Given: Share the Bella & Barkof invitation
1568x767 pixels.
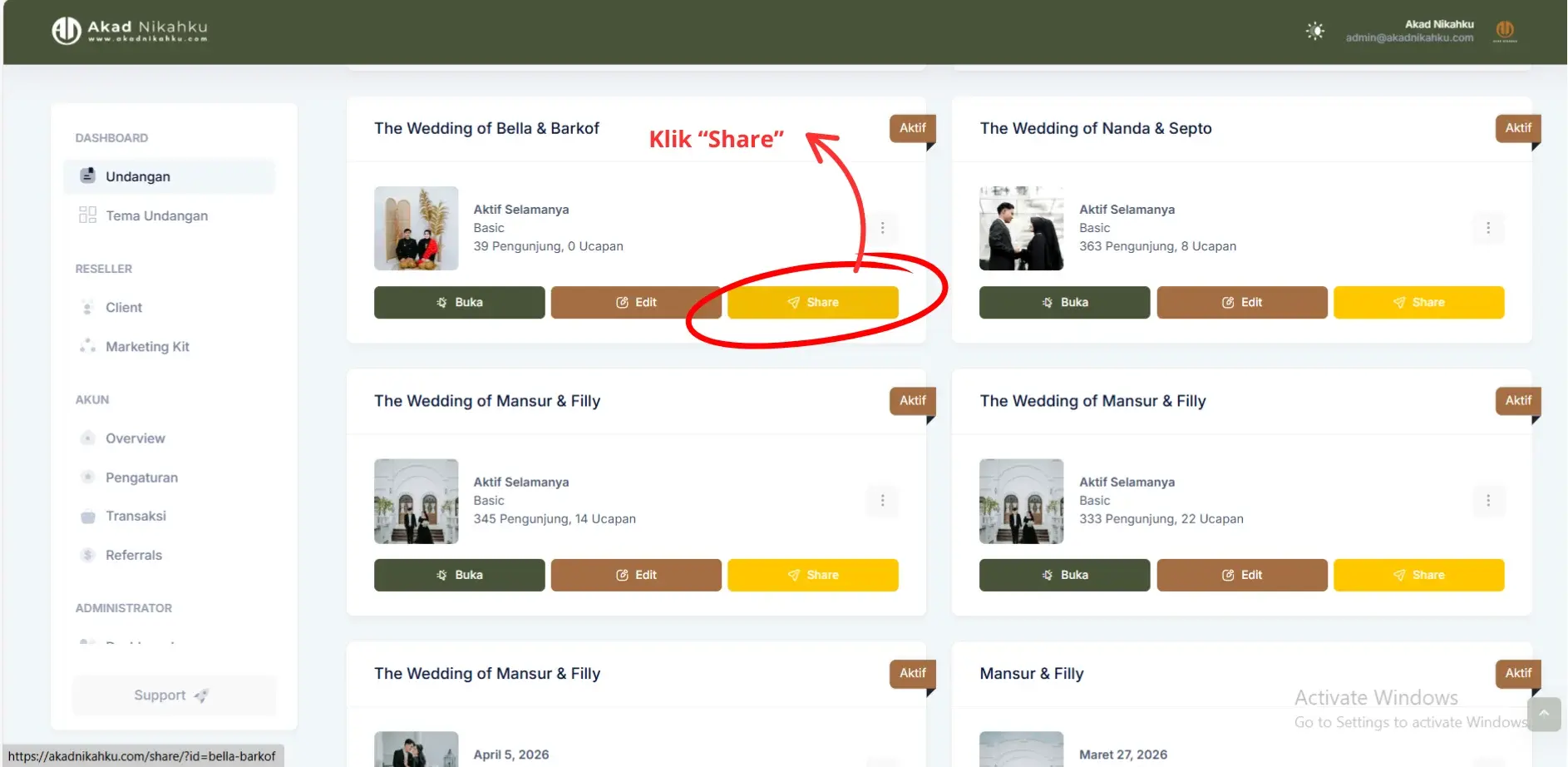Looking at the screenshot, I should (x=812, y=302).
